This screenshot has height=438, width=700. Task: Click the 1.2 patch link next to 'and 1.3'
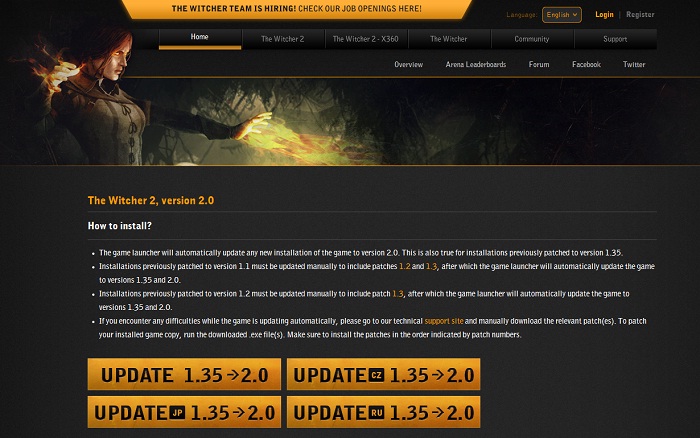point(404,266)
